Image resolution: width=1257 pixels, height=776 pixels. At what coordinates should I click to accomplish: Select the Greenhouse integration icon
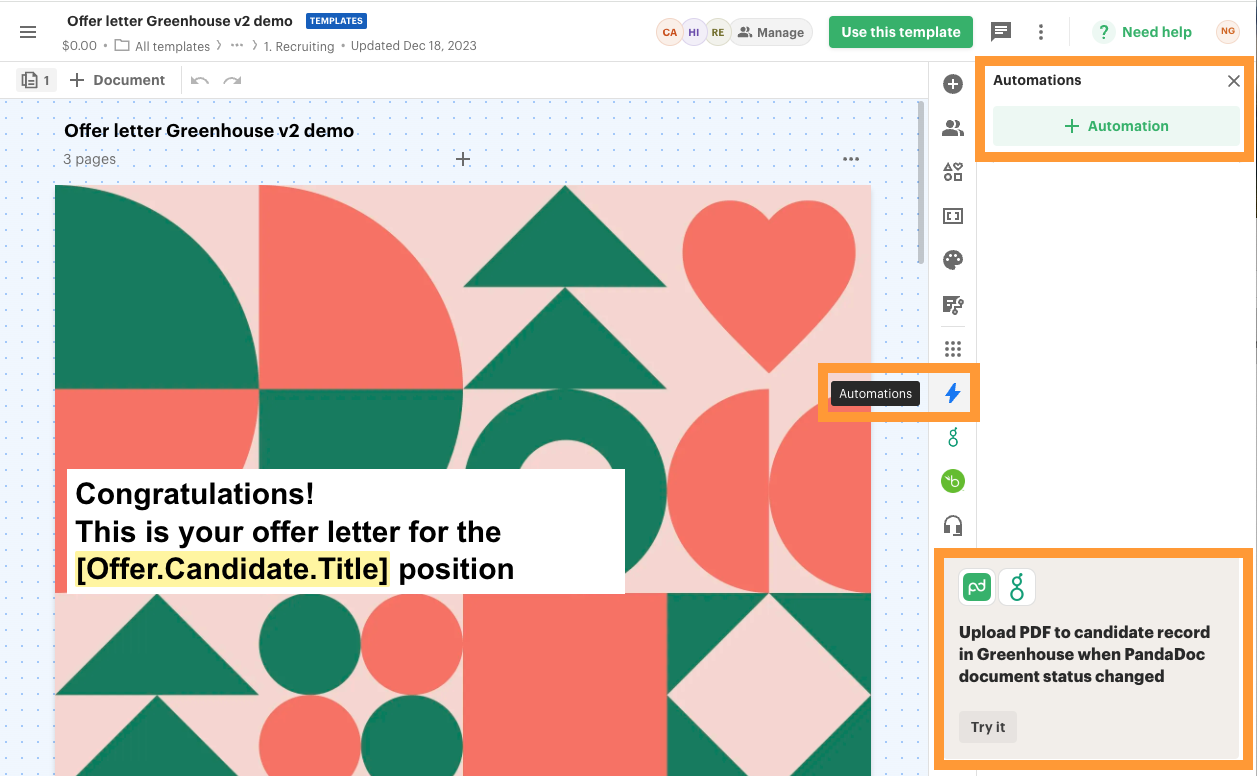[x=952, y=437]
